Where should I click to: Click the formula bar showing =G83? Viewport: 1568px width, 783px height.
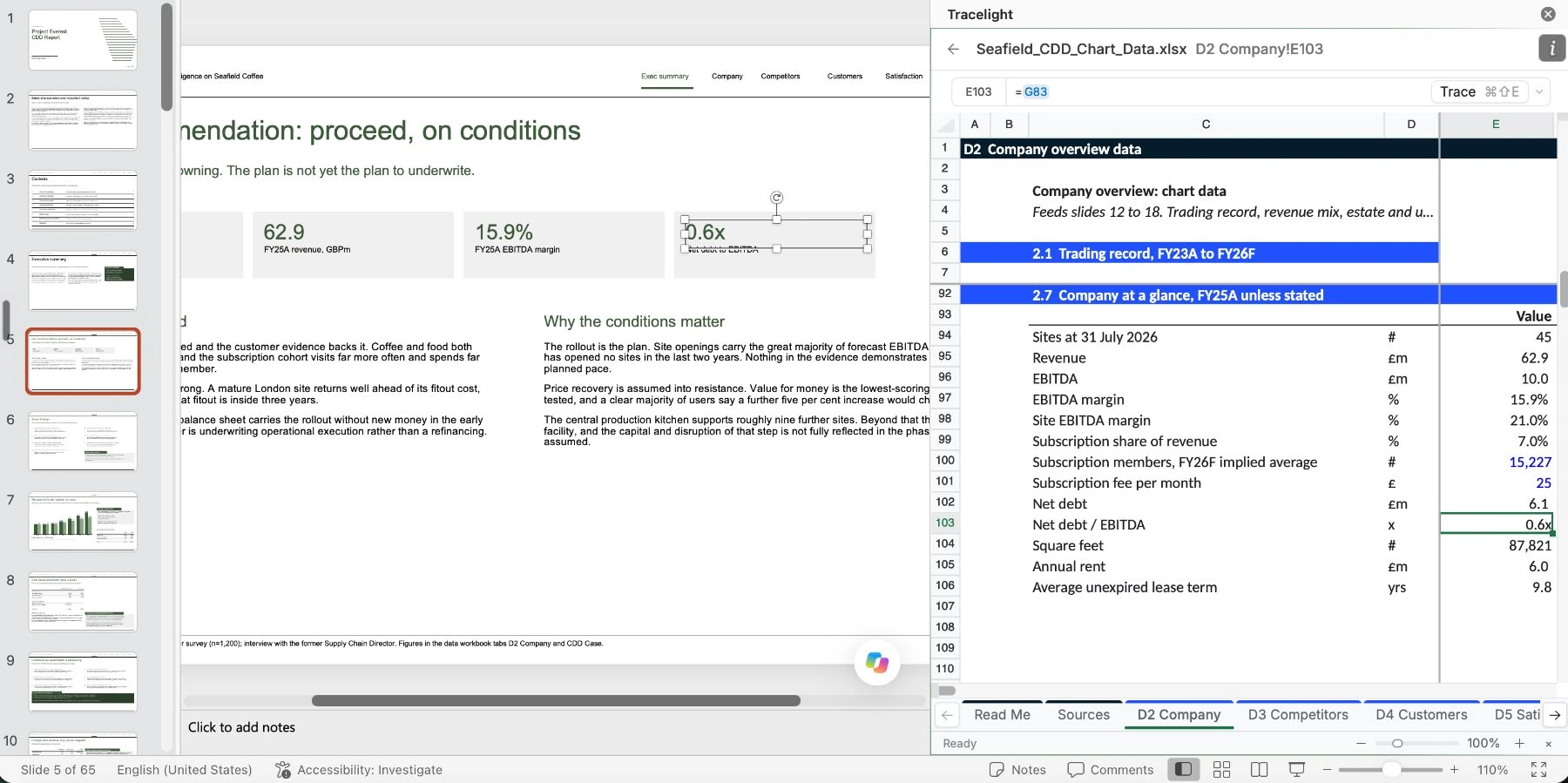pos(1217,91)
